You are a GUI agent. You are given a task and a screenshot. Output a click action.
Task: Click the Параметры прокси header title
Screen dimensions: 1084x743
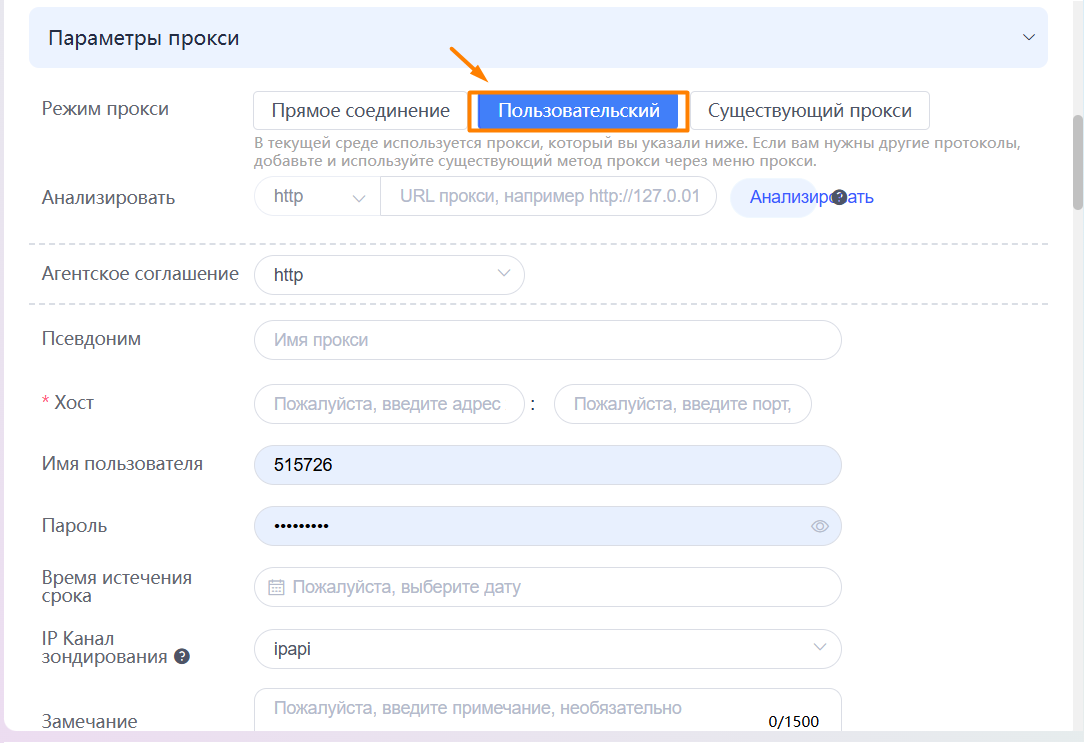(x=144, y=38)
